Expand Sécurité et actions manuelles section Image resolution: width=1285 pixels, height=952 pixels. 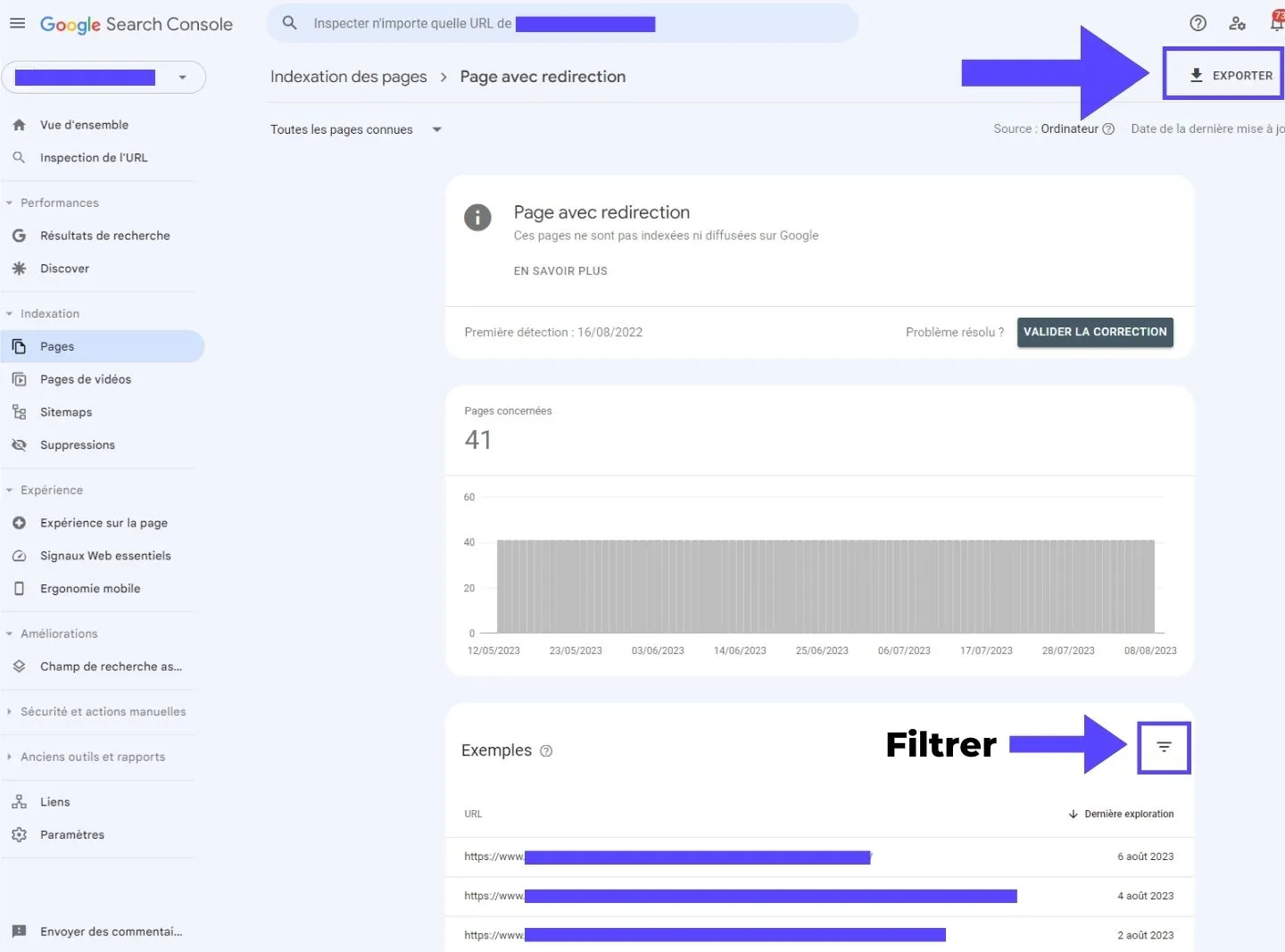(97, 711)
